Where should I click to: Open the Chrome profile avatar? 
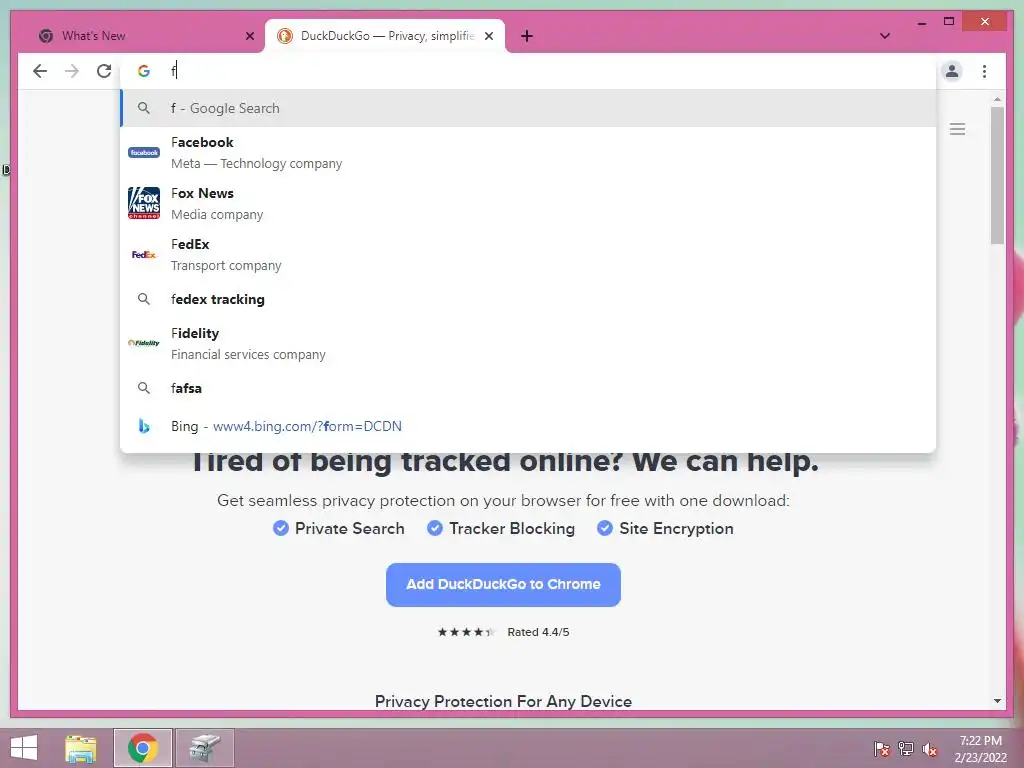[x=952, y=71]
